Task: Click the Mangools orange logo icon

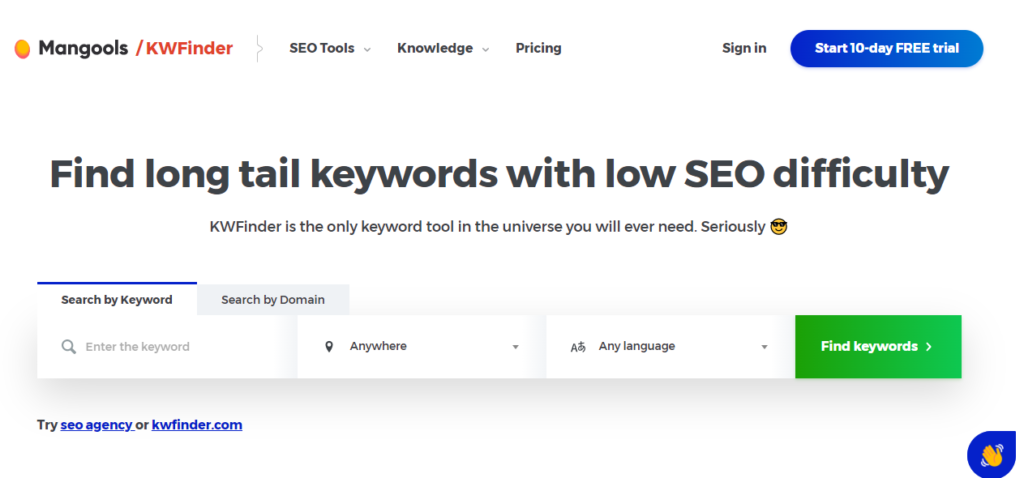Action: (22, 48)
